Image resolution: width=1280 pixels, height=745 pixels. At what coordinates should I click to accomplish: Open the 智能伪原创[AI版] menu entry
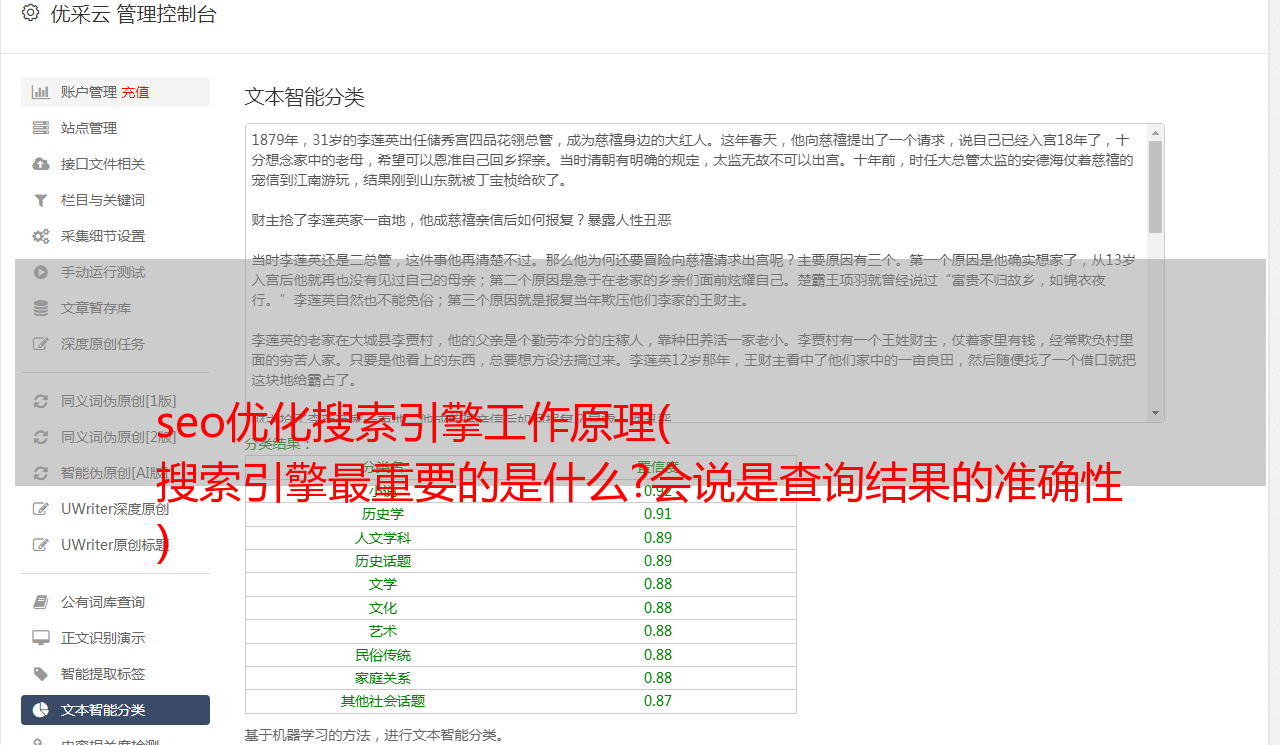115,473
